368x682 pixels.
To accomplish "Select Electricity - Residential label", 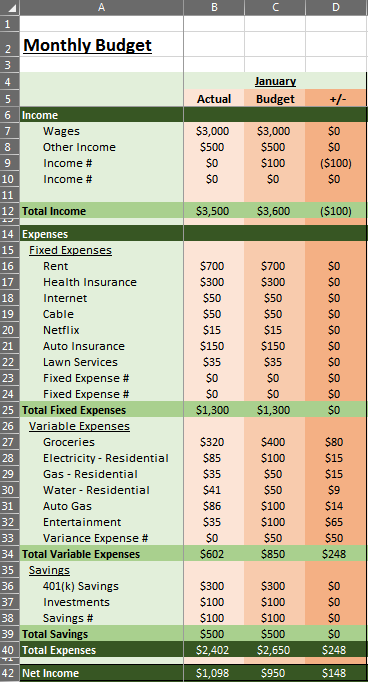I will pos(106,458).
